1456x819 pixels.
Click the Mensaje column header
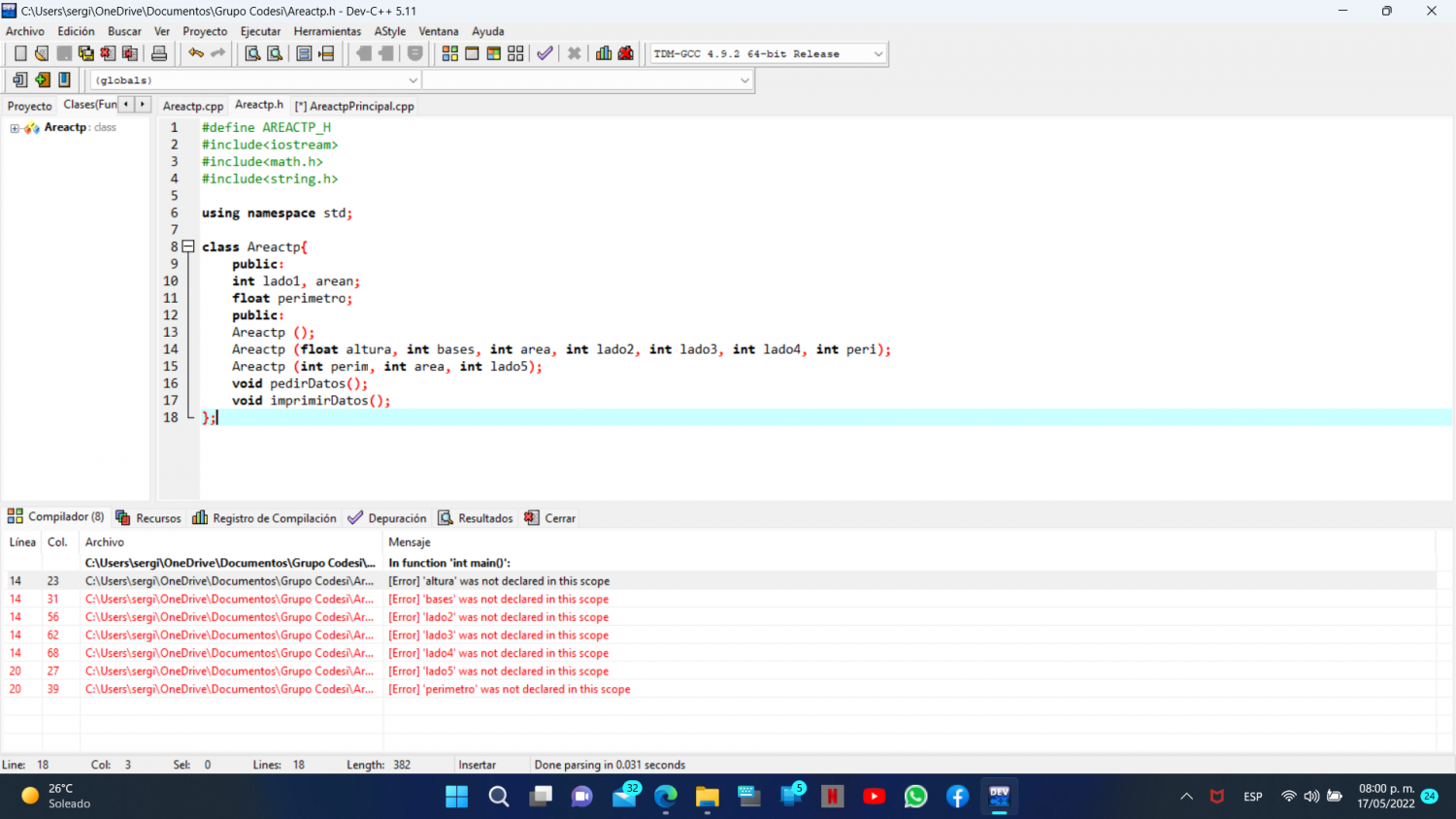[x=910, y=542]
